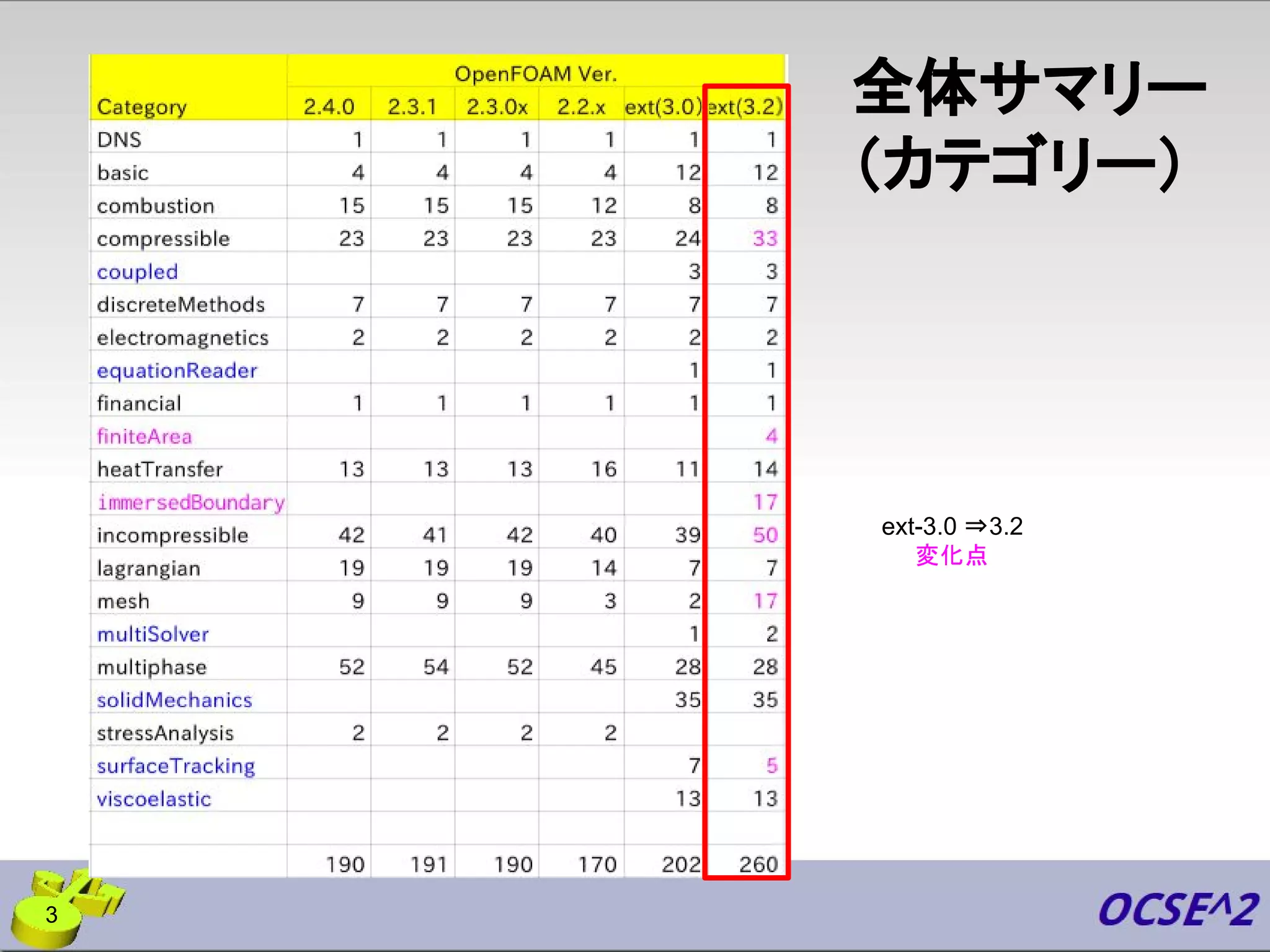The width and height of the screenshot is (1270, 952).
Task: Click the pink 50 incompressible value
Action: (765, 535)
